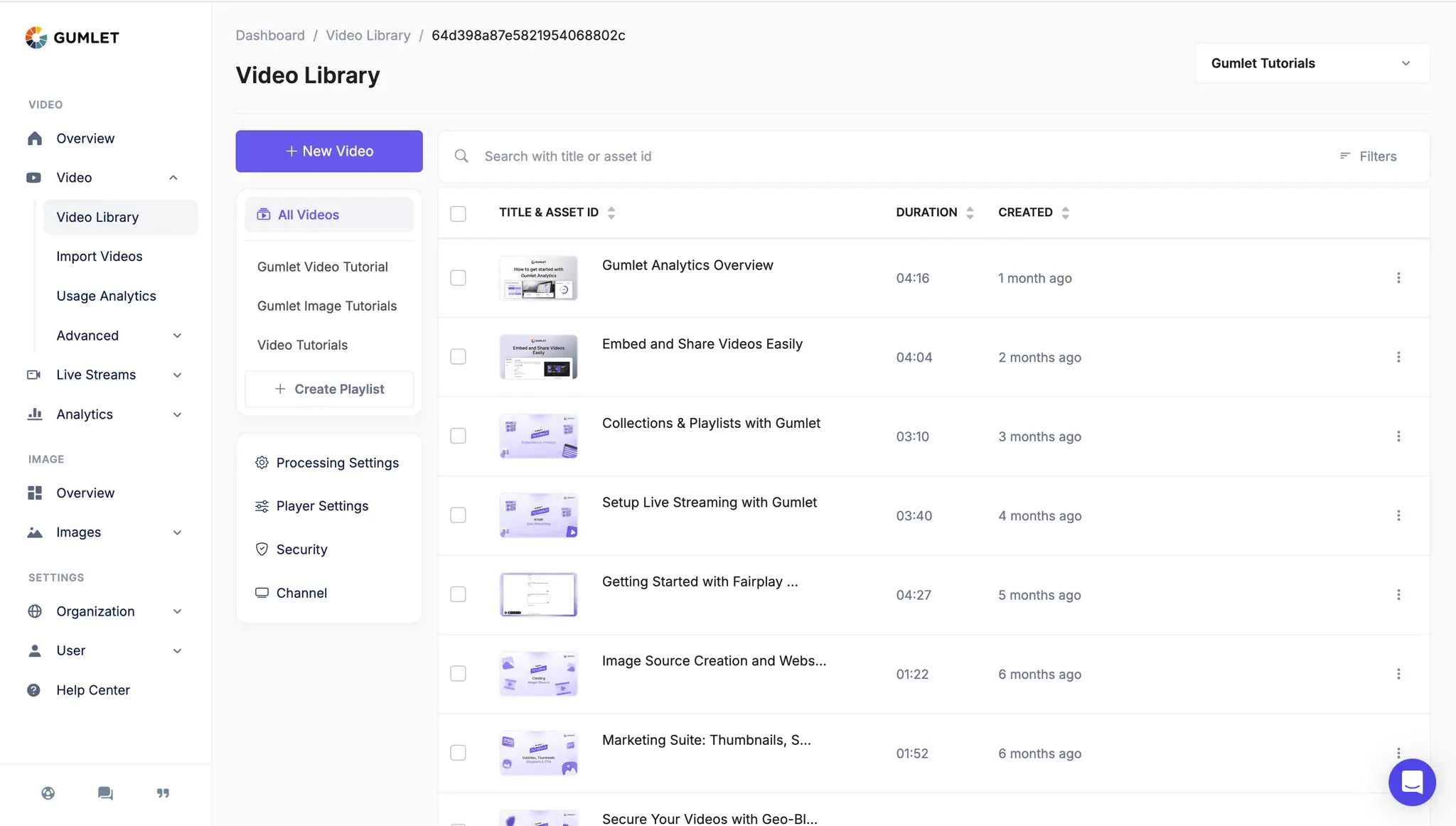Open more options for Embed and Share Videos
1456x826 pixels.
(1398, 357)
